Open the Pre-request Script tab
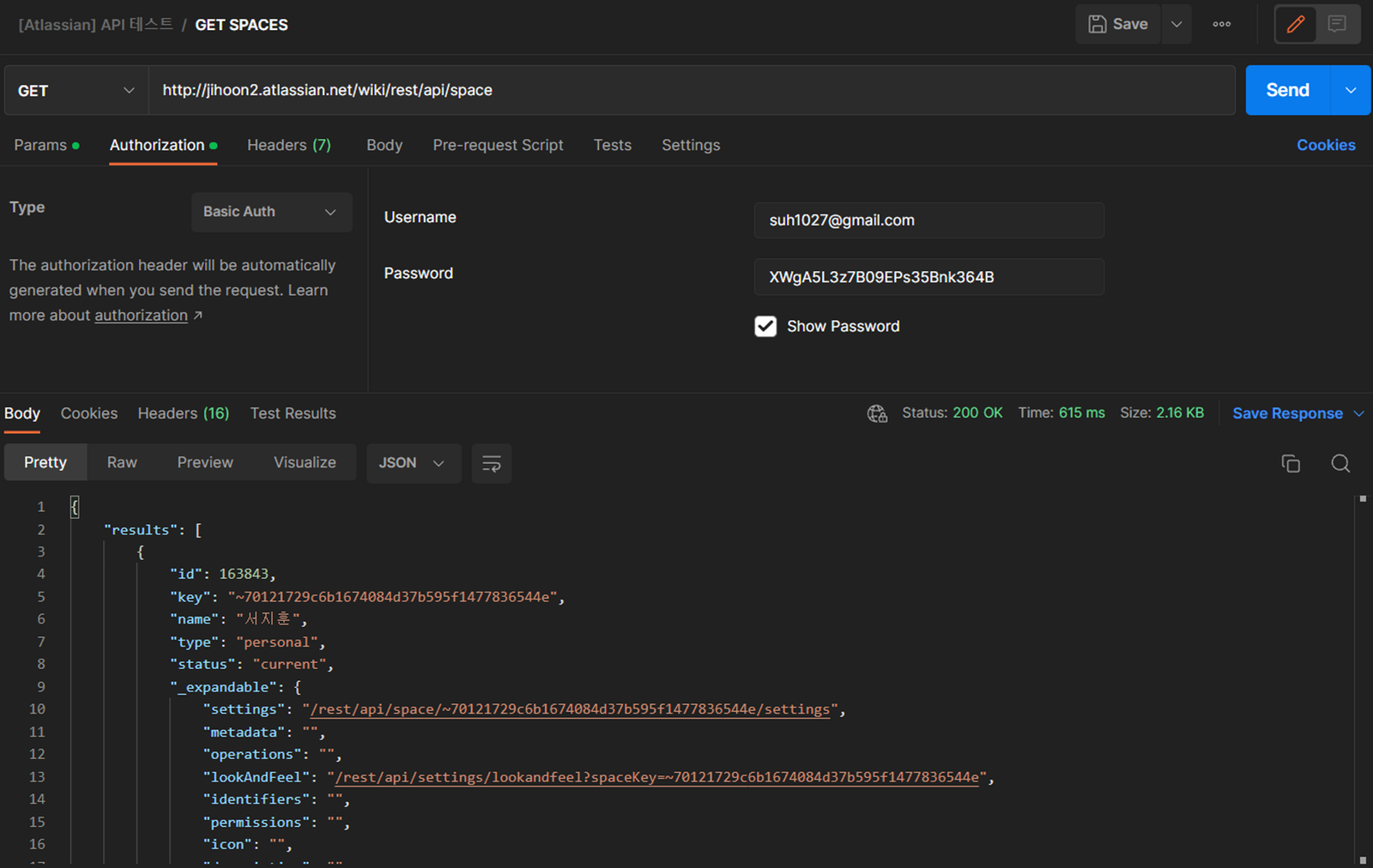 (x=498, y=145)
